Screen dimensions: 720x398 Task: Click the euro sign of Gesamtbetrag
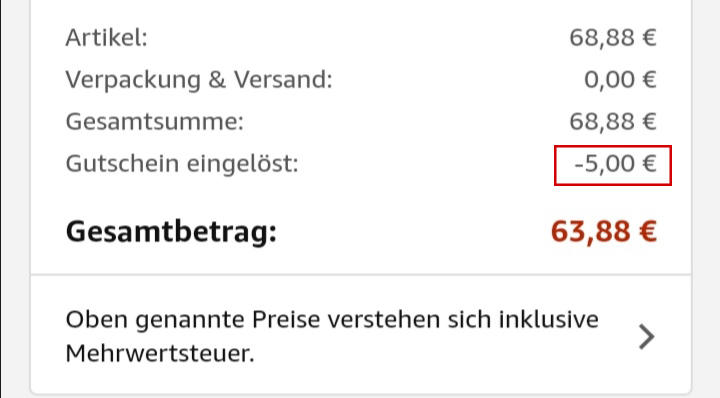[x=648, y=231]
